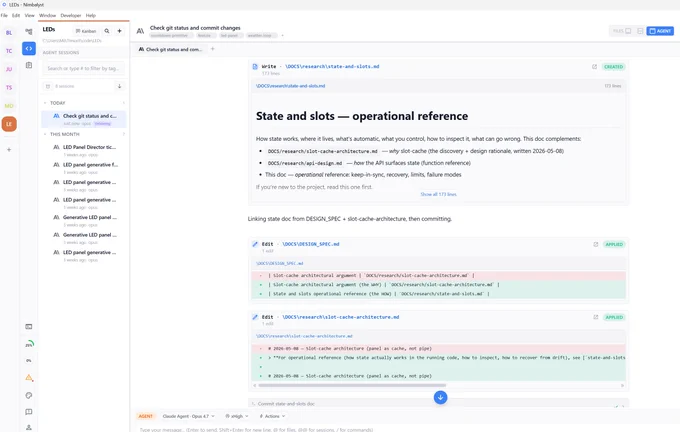Open the user account icon at sidebar bottom
This screenshot has width=680, height=432.
click(29, 427)
